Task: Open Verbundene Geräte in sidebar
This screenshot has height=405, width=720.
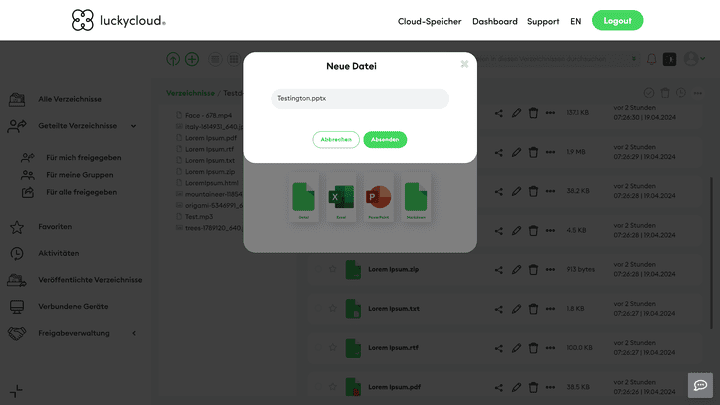Action: click(x=73, y=306)
